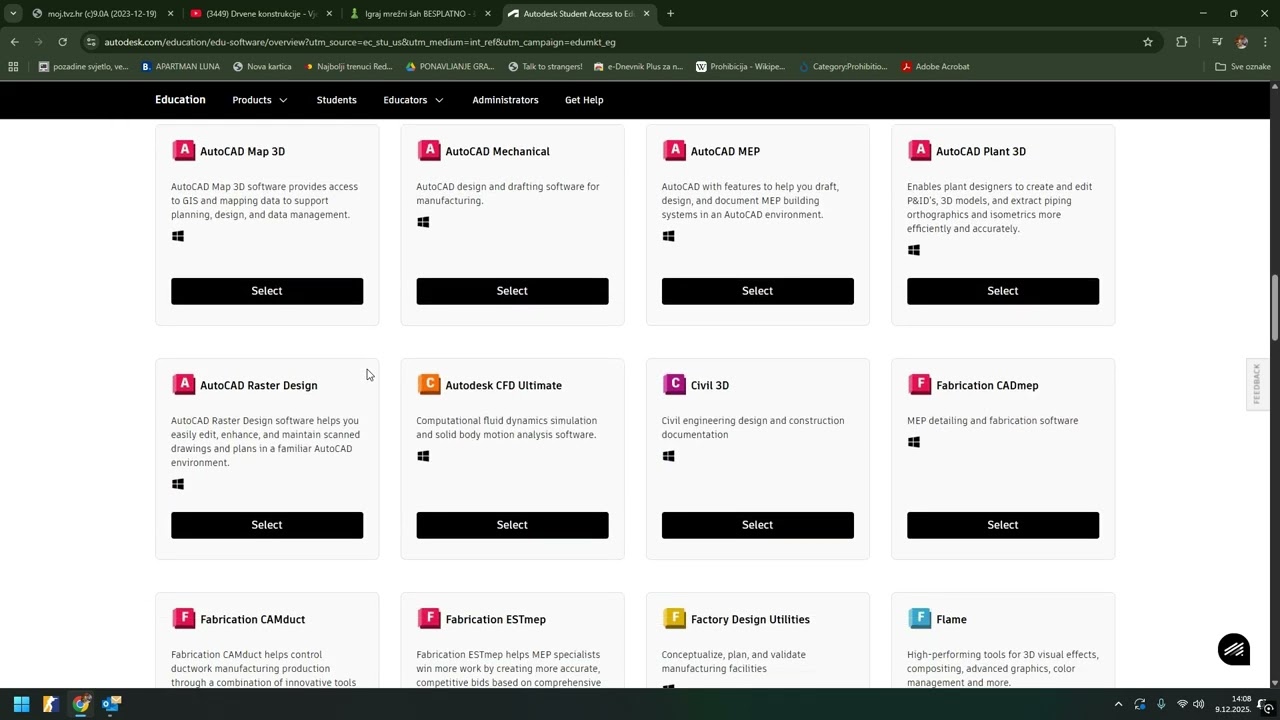
Task: Open Chrome apps grid in bookmarks bar
Action: coord(13,67)
